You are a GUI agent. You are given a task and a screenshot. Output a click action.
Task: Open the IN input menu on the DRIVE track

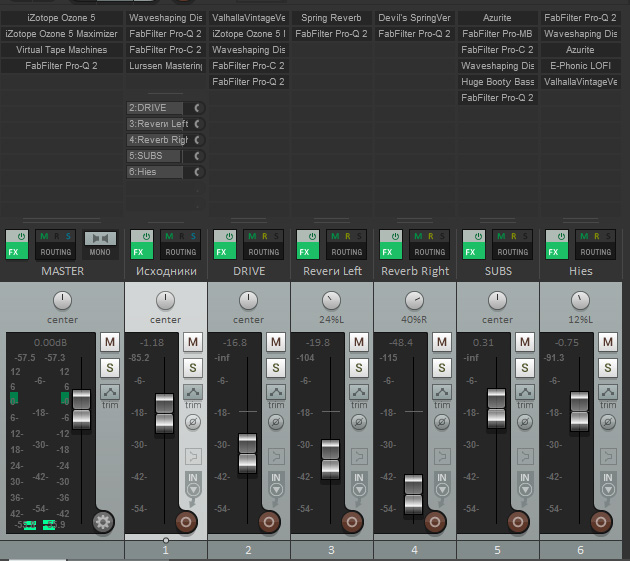coord(276,484)
